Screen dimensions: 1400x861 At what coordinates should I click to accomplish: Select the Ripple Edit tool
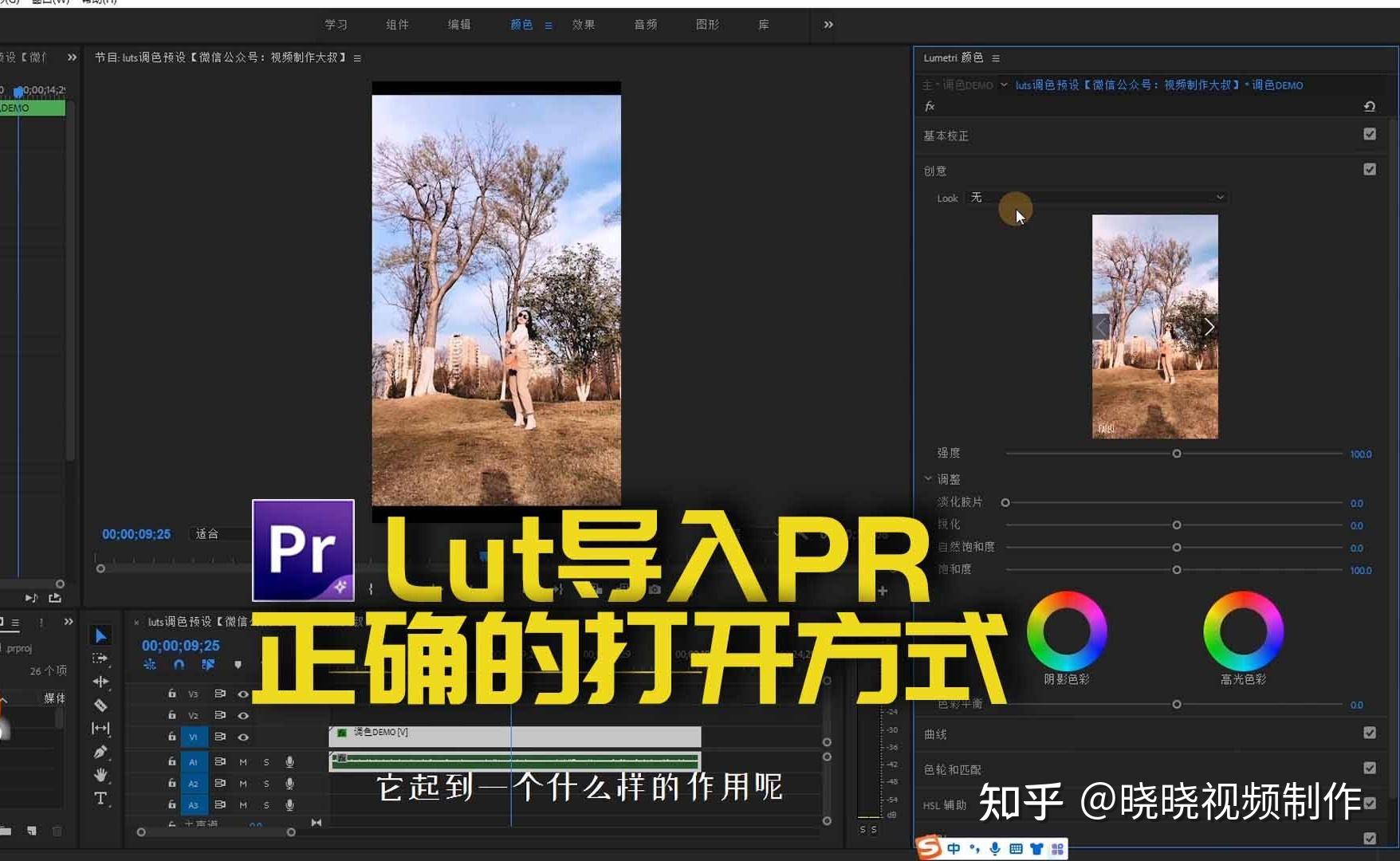click(x=100, y=682)
